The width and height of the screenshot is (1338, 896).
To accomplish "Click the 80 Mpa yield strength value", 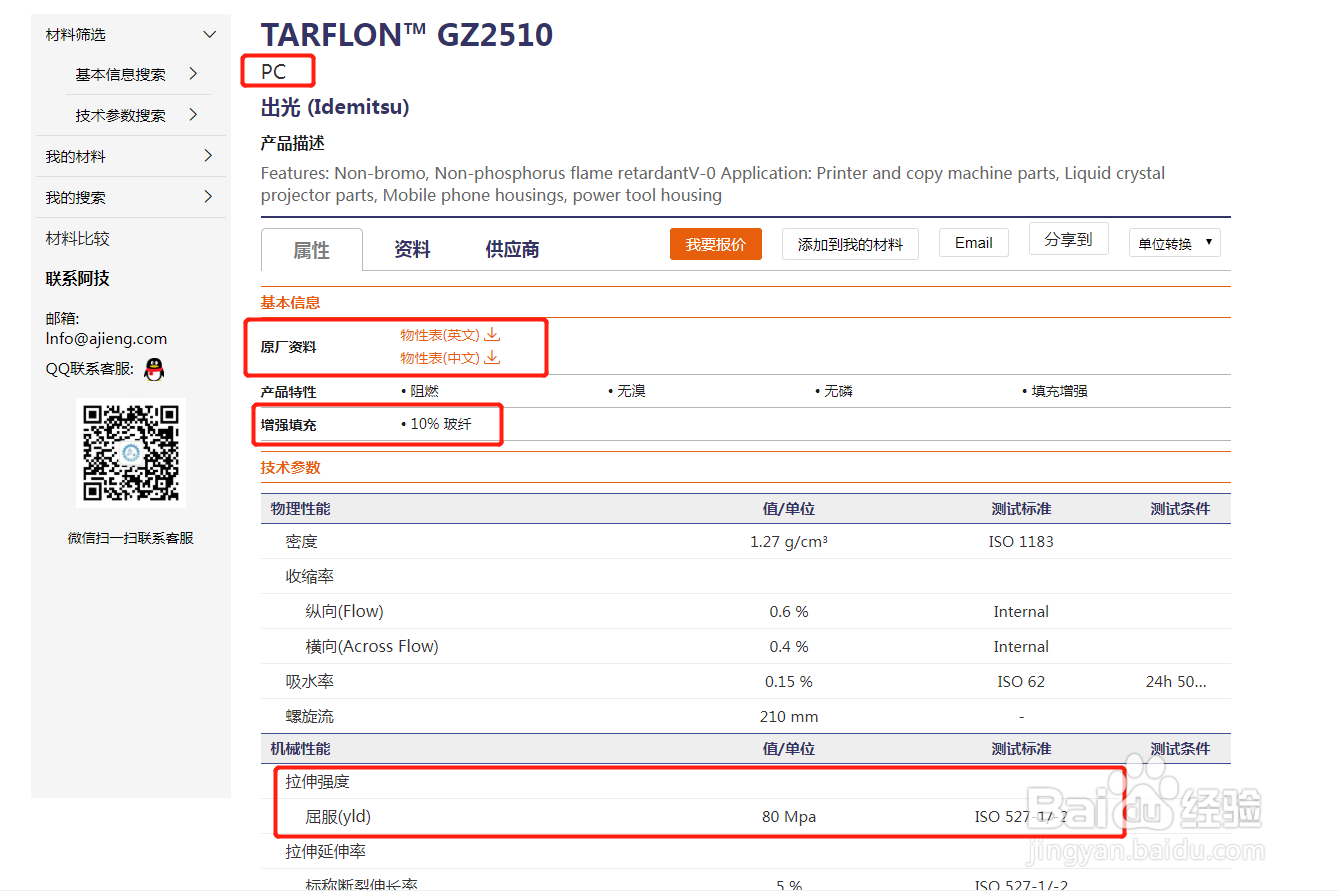I will [789, 816].
